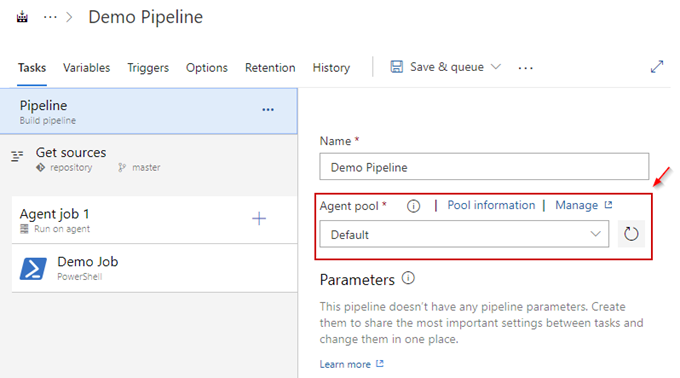The width and height of the screenshot is (680, 378).
Task: Click the 'Run on agent' subtitle
Action: click(62, 229)
